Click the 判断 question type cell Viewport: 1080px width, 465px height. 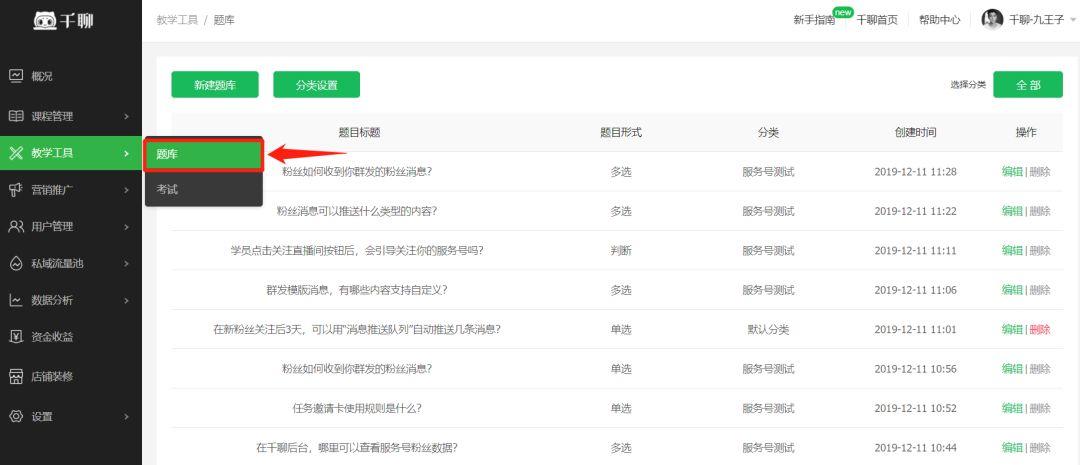point(621,250)
